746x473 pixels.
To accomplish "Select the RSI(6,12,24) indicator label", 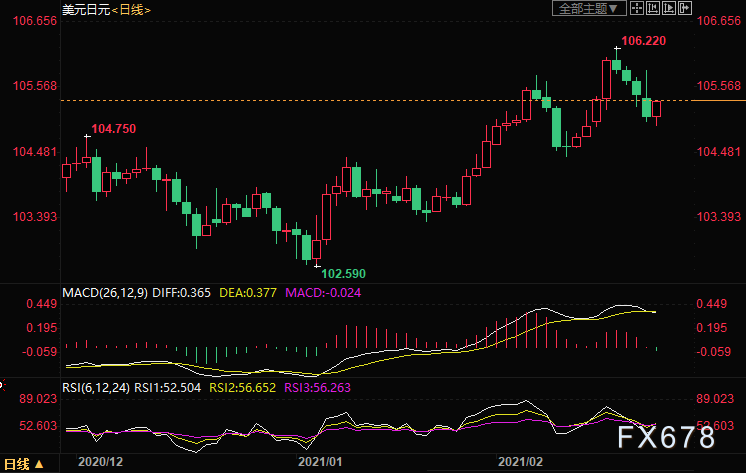I will 96,388.
